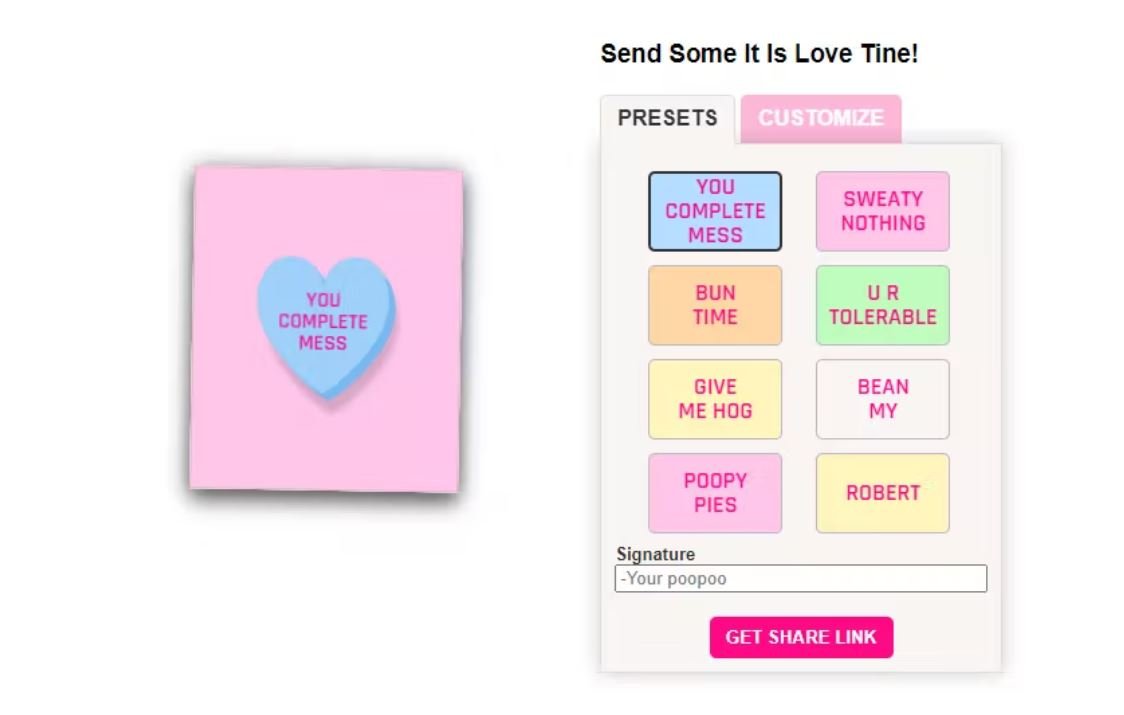The width and height of the screenshot is (1124, 715).
Task: Click the Send Some It Is Love Tine heading
Action: [759, 54]
